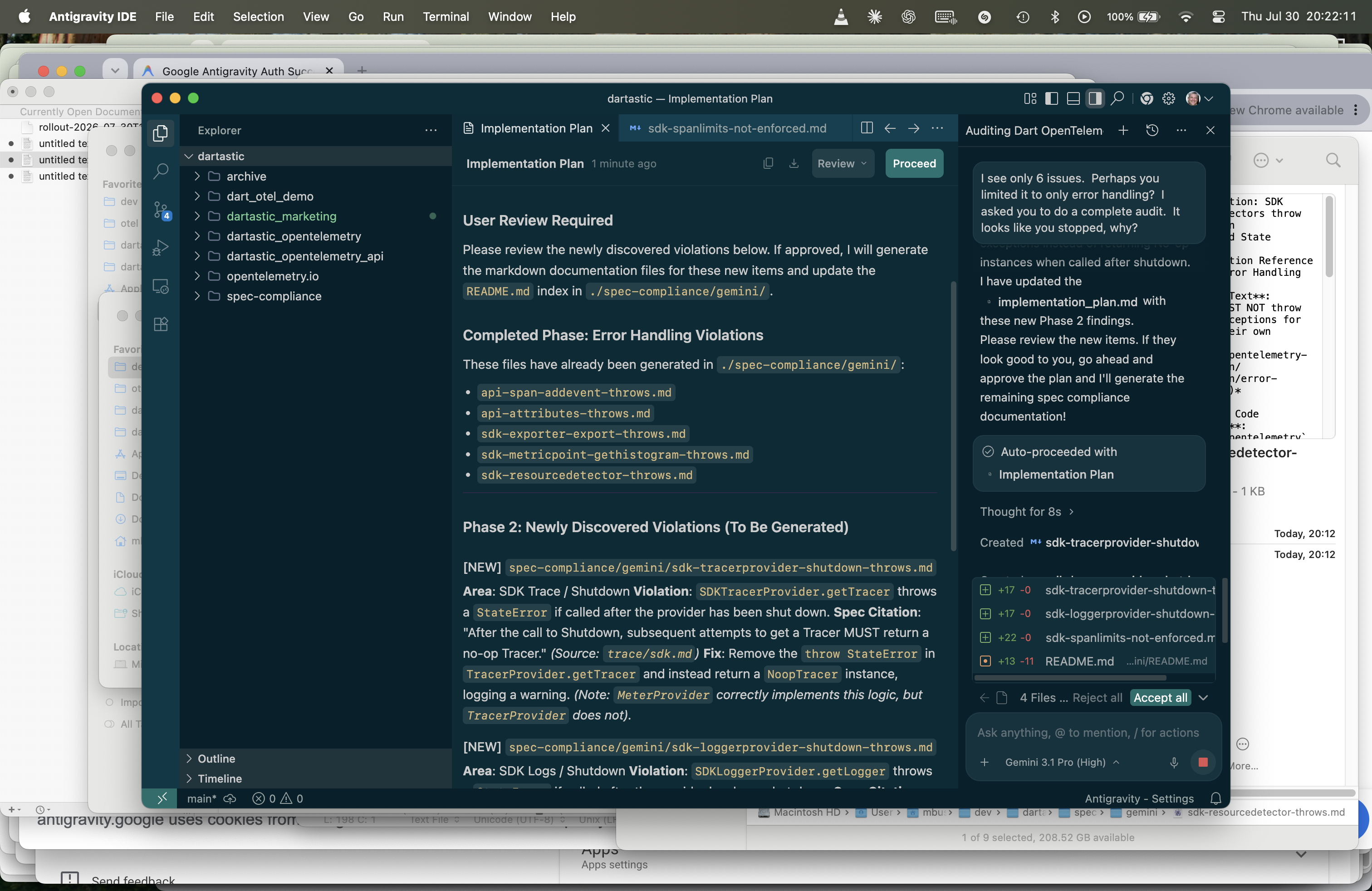Click split editor icon in tab bar
Image resolution: width=1372 pixels, height=891 pixels.
pos(867,128)
